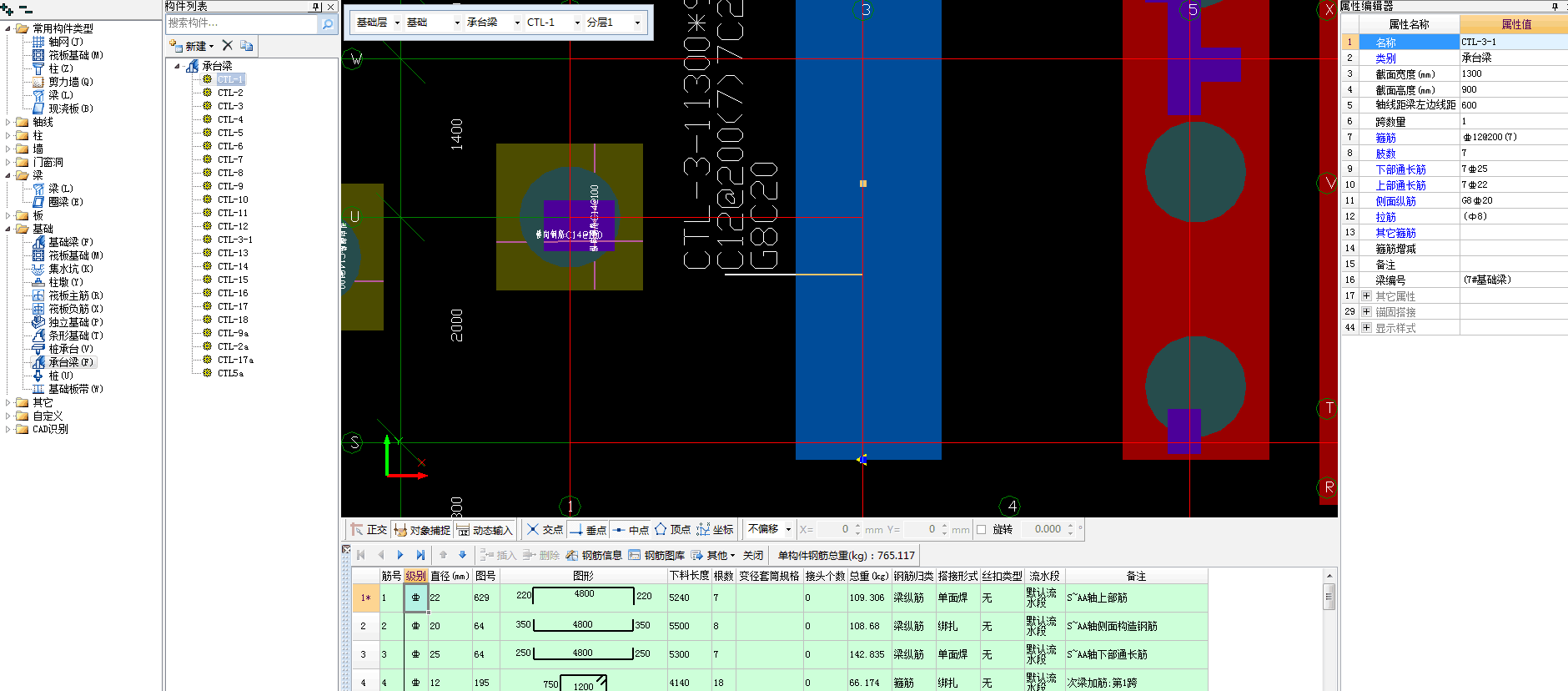This screenshot has height=691, width=1568.
Task: Open the CTL-1 component dropdown
Action: (577, 23)
